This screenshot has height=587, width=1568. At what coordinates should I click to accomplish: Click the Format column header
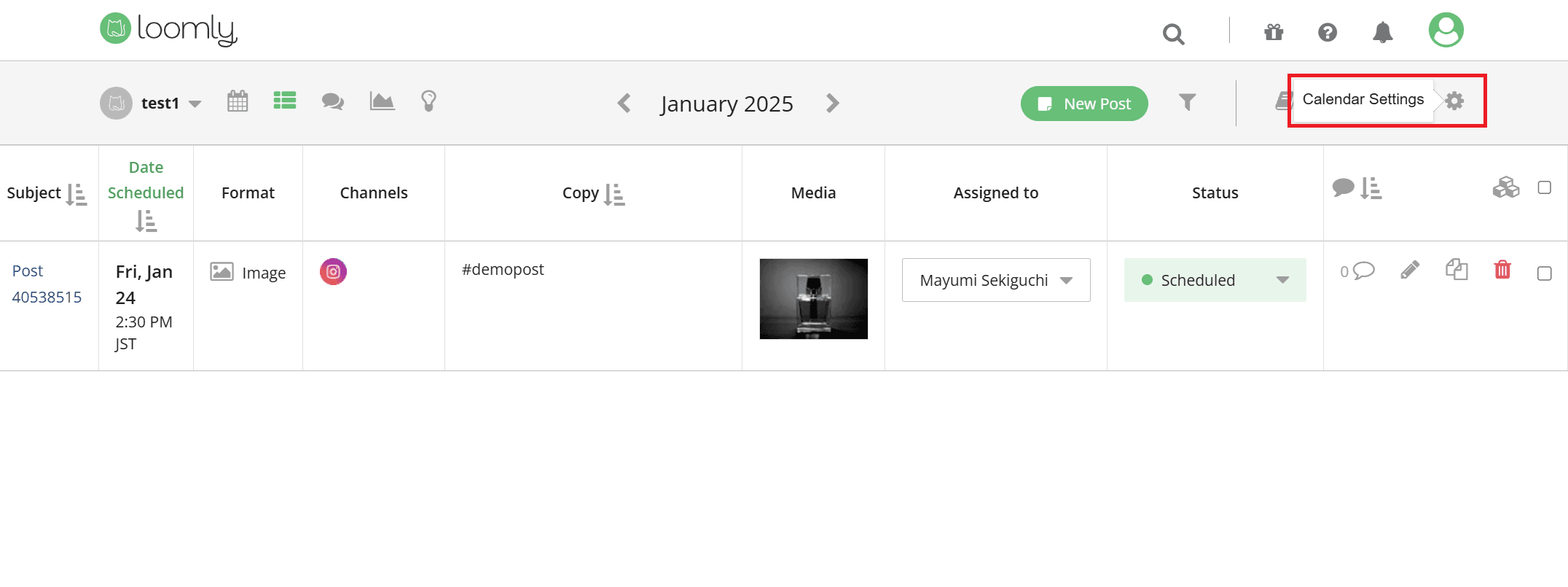point(248,193)
